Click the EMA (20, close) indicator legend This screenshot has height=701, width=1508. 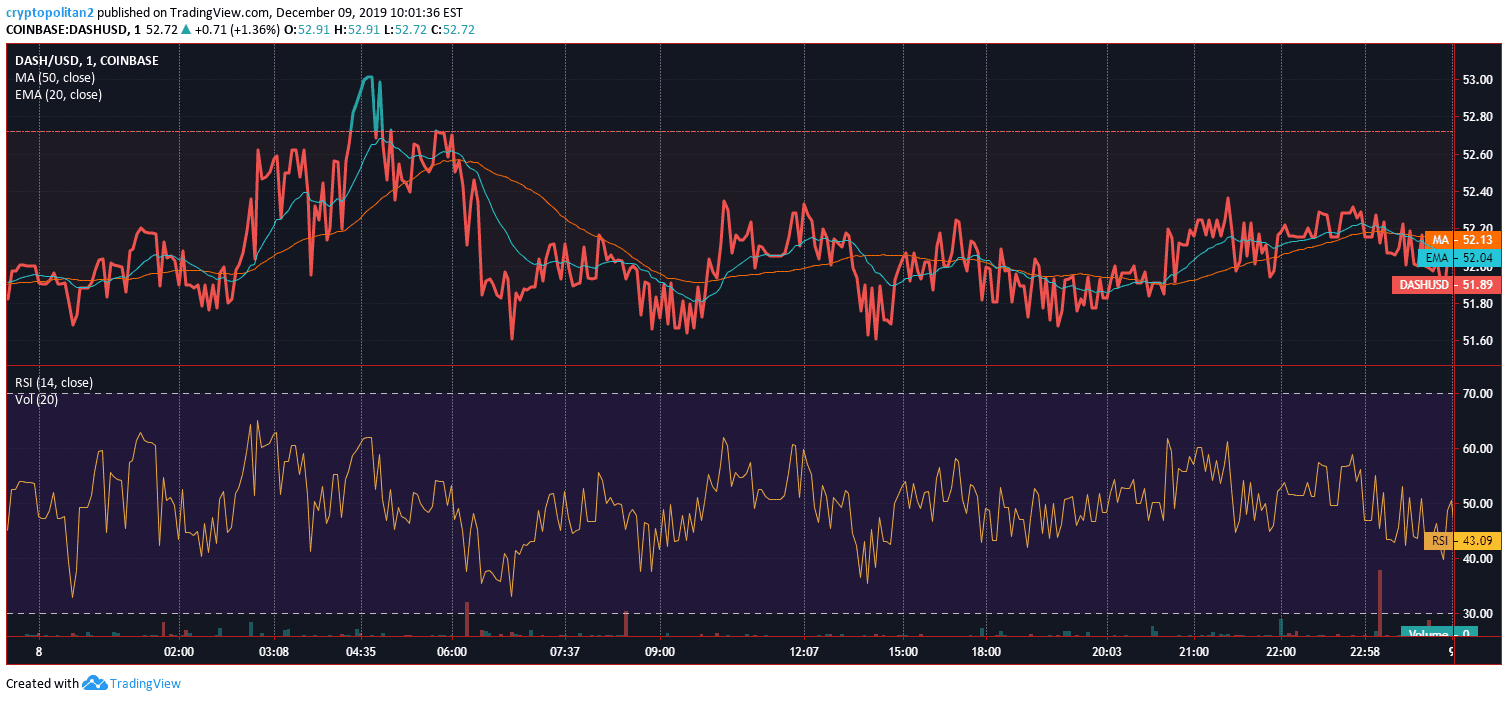point(59,95)
